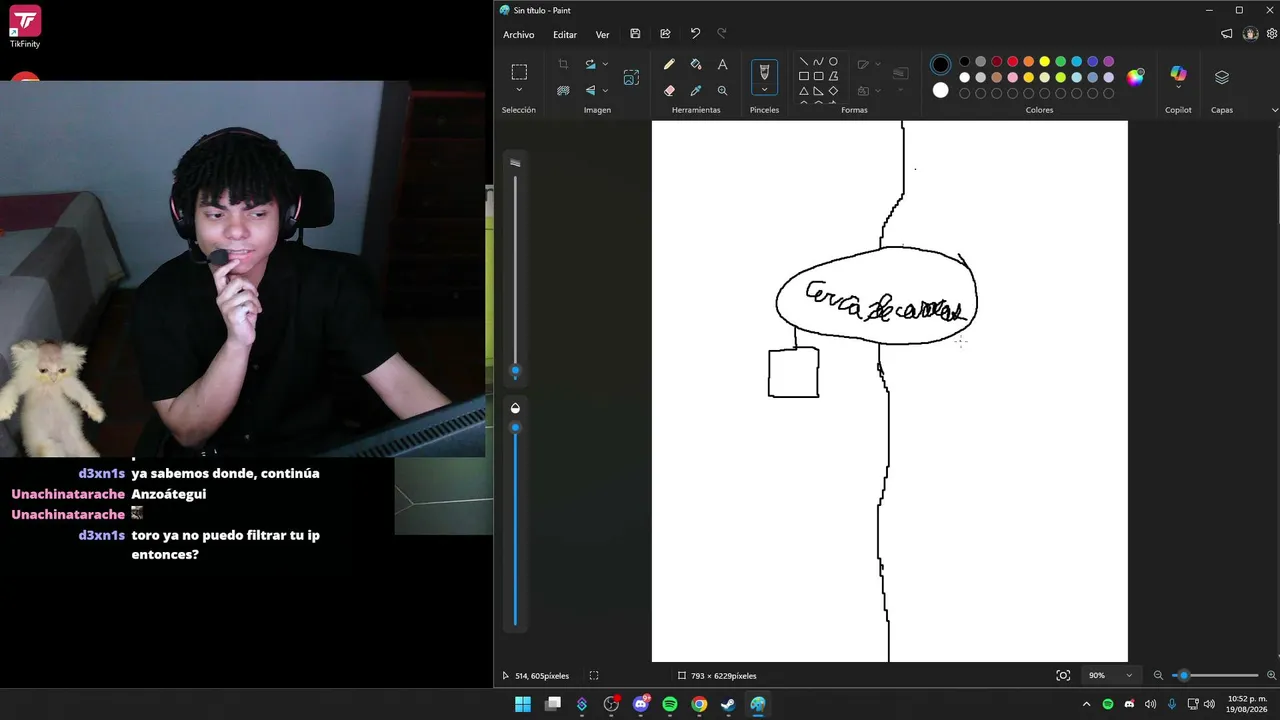Viewport: 1280px width, 720px height.
Task: Pick the red color swatch
Action: 1013,62
